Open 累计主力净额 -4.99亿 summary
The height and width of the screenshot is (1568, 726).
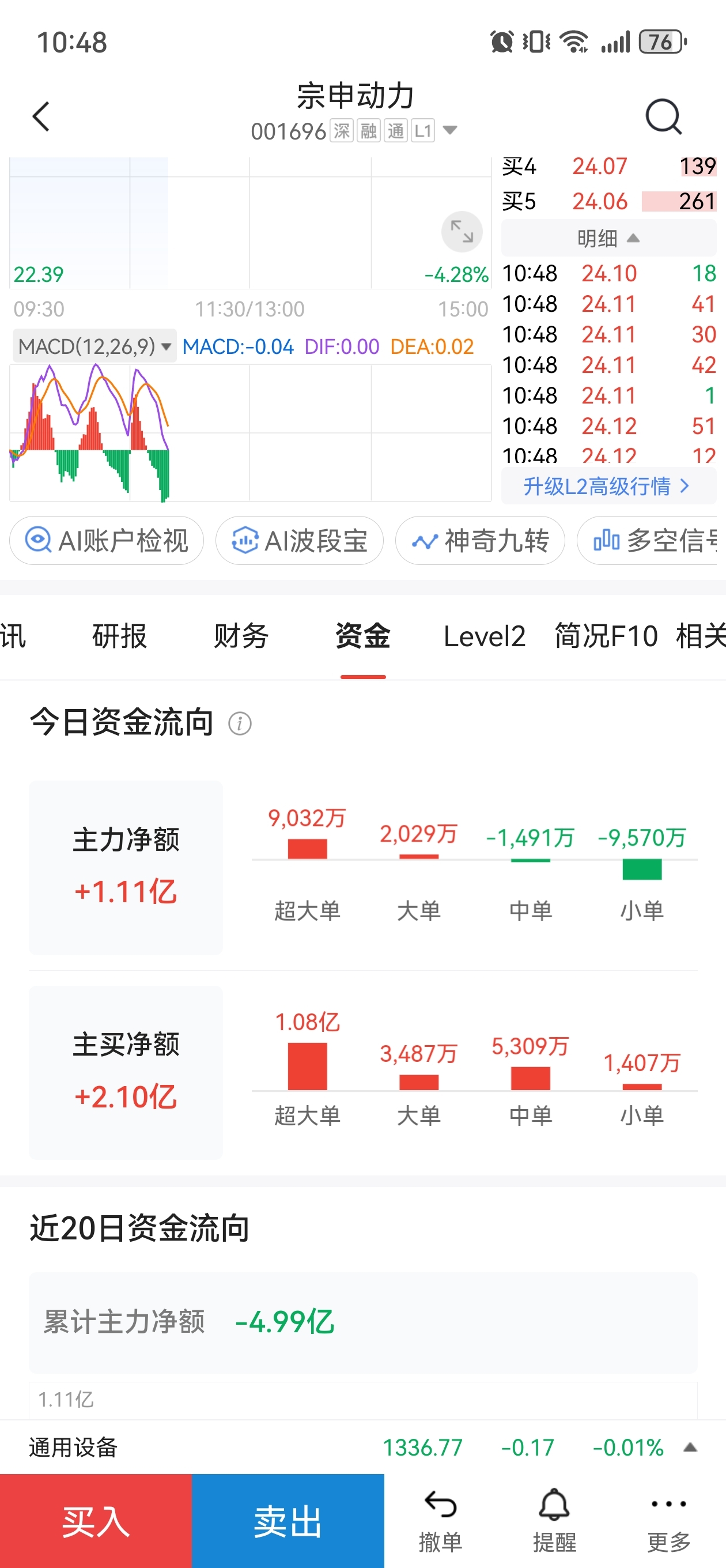(x=364, y=1322)
